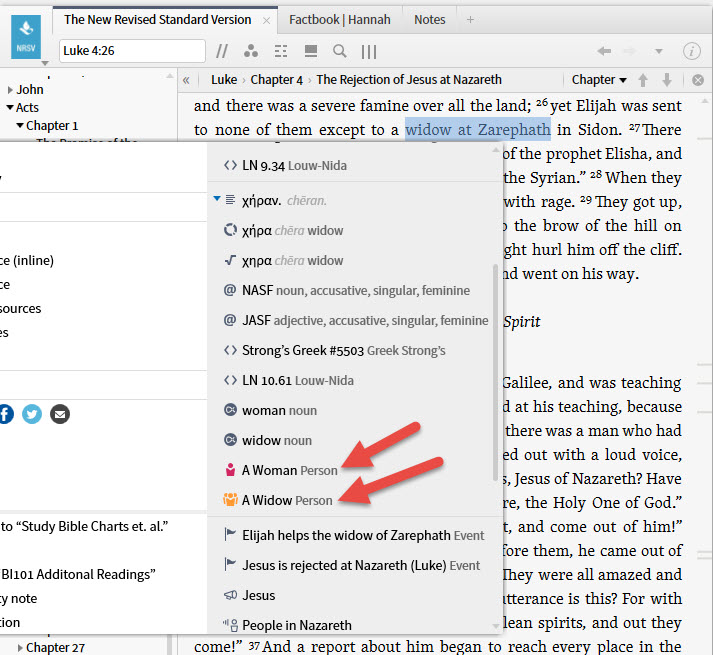The width and height of the screenshot is (713, 655).
Task: Go to previous chapter with up arrow
Action: (643, 80)
